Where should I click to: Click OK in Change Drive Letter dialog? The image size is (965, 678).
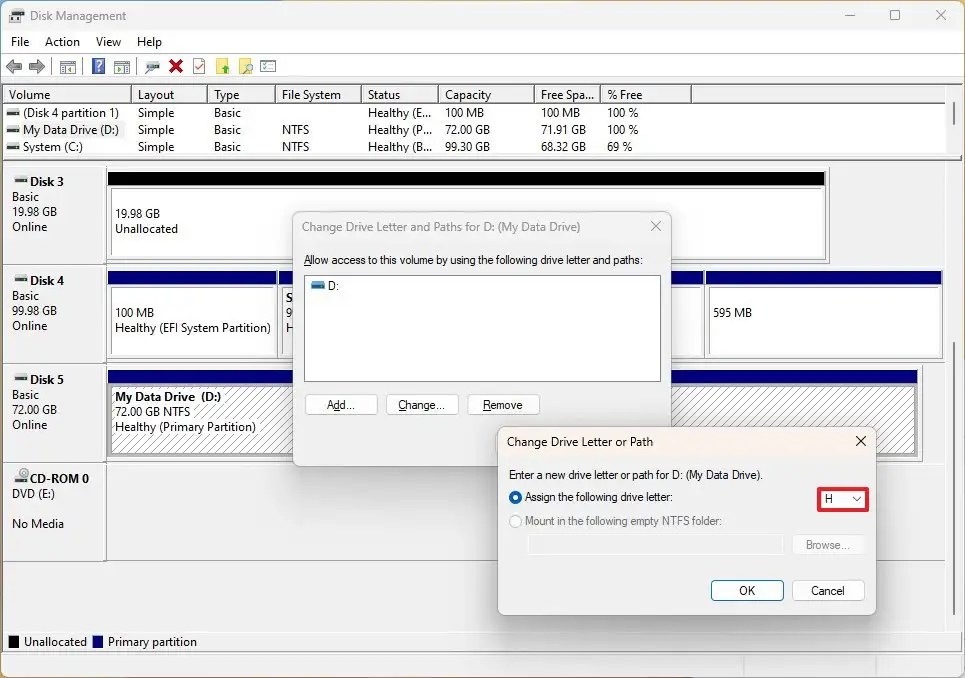746,590
